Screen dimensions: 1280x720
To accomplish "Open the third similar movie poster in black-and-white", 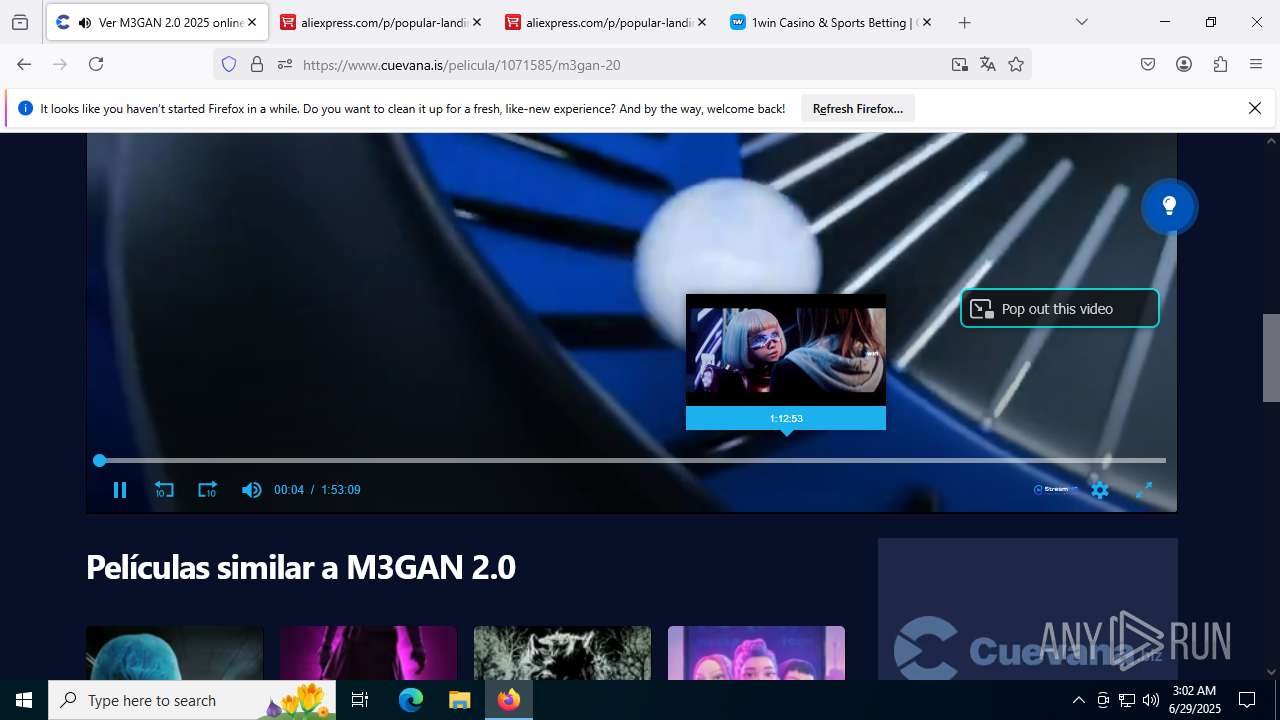I will point(562,653).
